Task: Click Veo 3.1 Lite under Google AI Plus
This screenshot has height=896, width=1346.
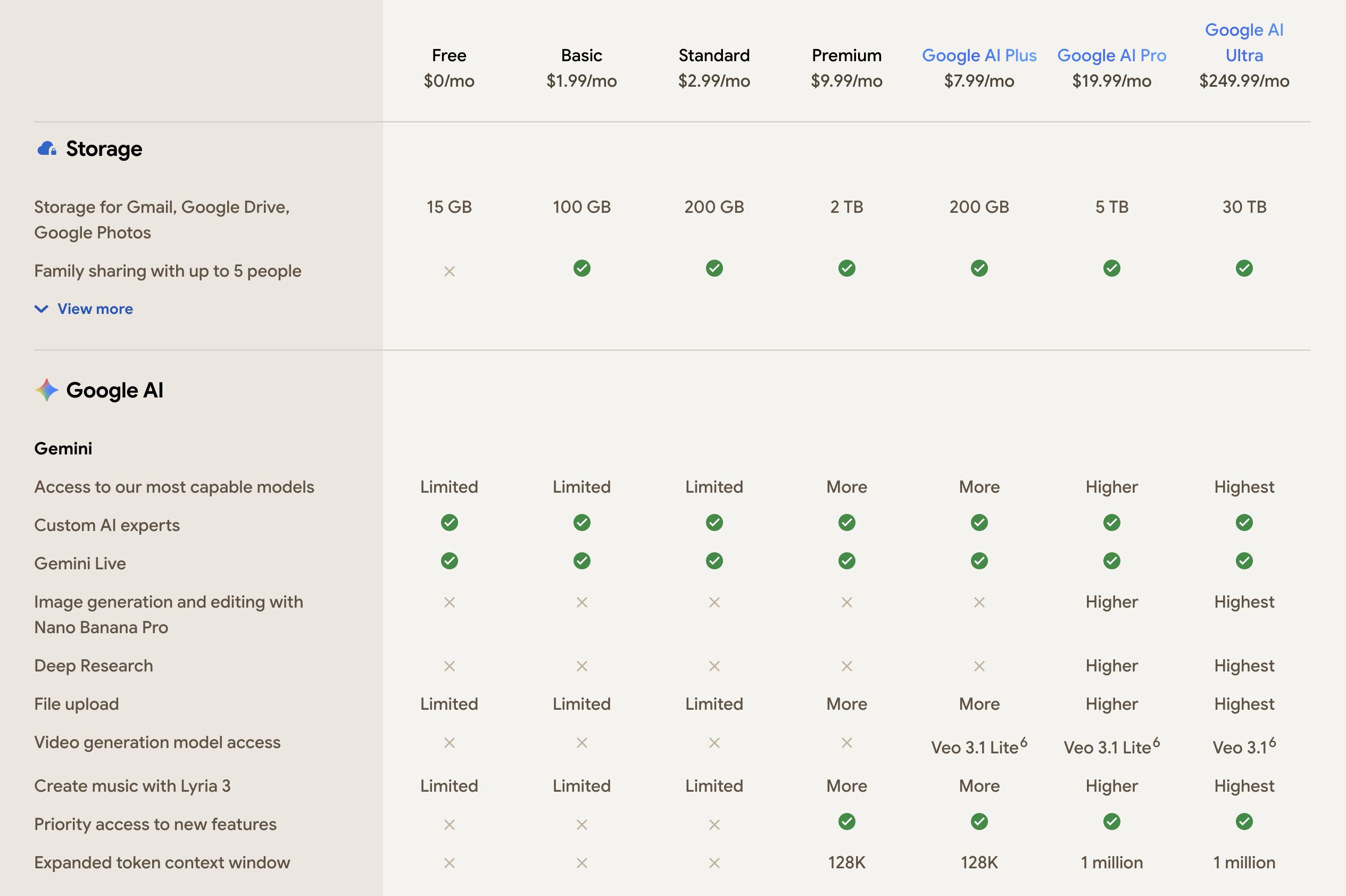Action: point(979,746)
